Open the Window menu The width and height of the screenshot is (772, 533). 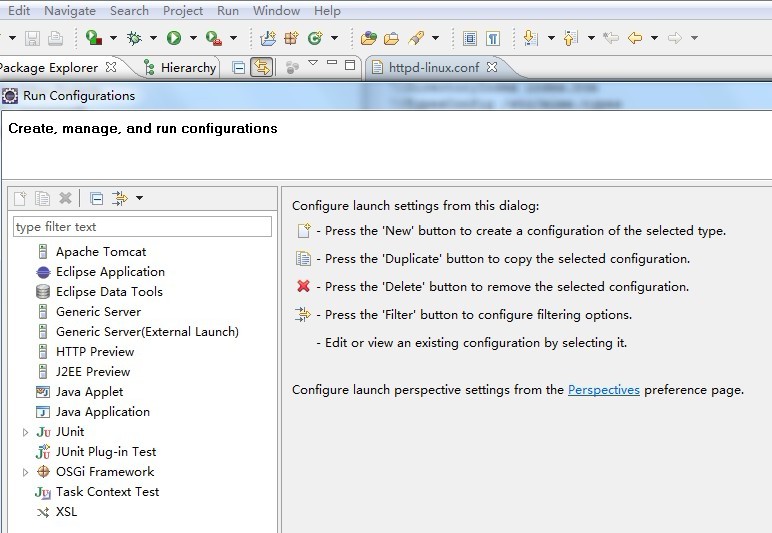pyautogui.click(x=276, y=10)
